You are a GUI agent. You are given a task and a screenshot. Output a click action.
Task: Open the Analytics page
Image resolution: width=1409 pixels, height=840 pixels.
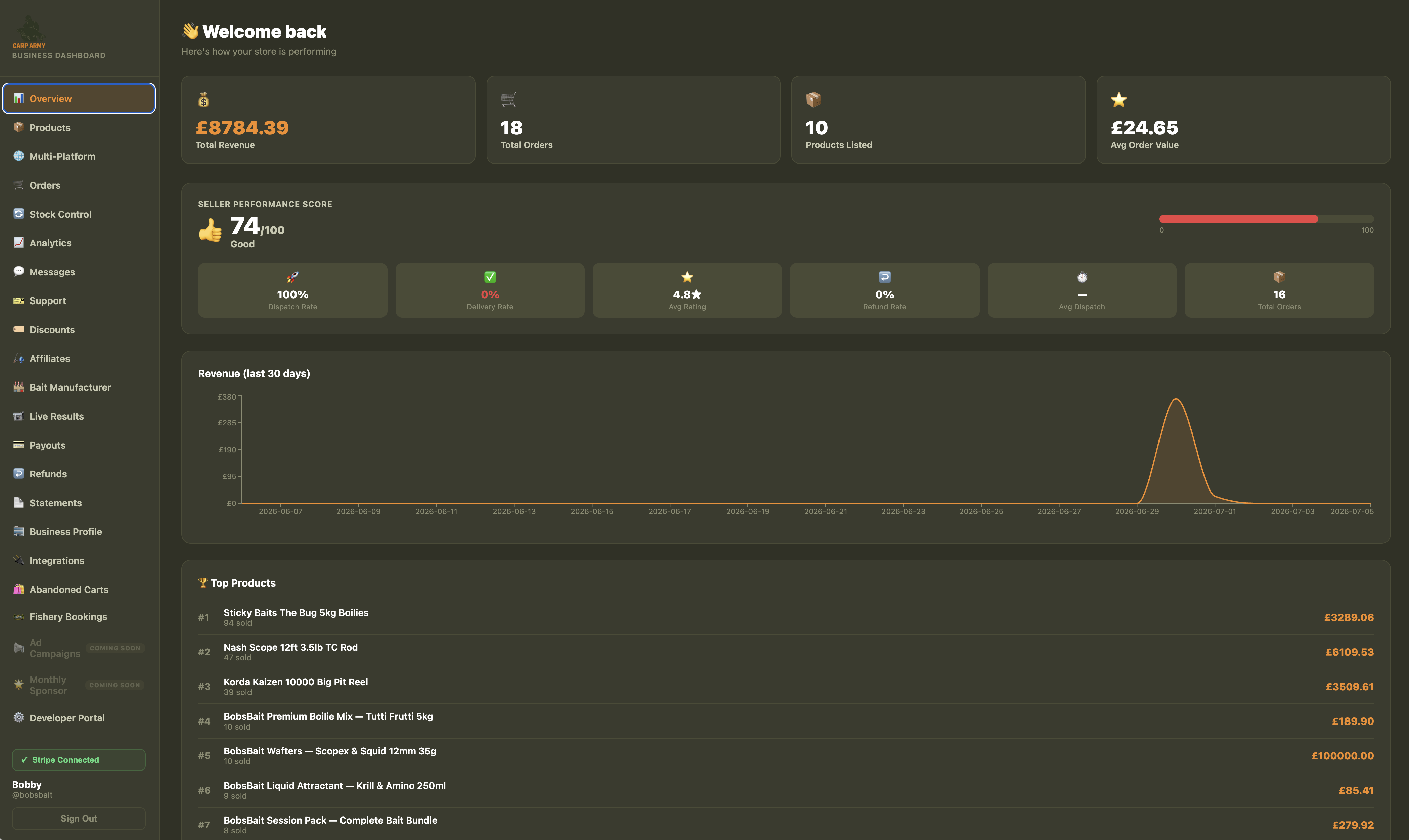pos(79,243)
